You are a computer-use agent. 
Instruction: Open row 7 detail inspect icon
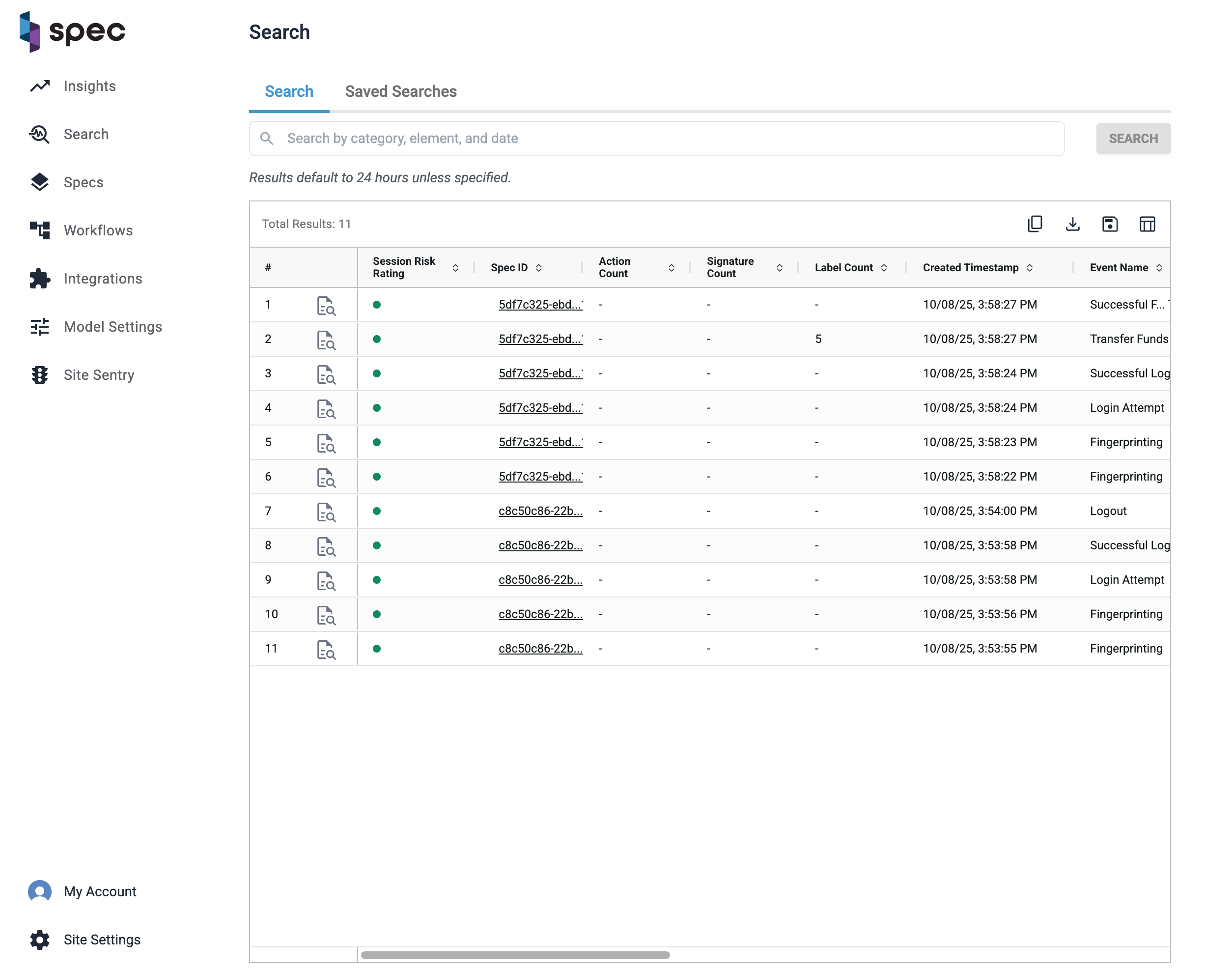click(326, 512)
